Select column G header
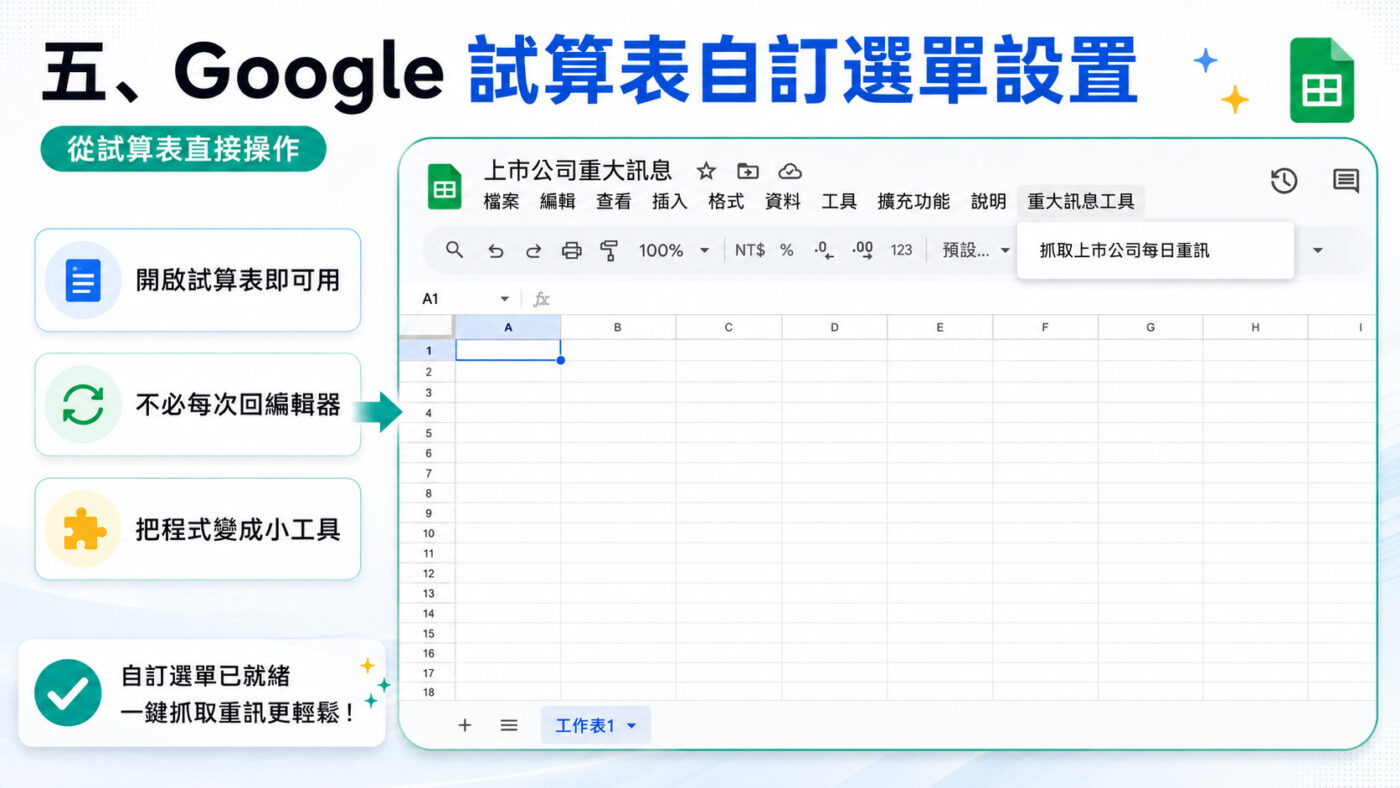Viewport: 1400px width, 788px height. [1150, 327]
